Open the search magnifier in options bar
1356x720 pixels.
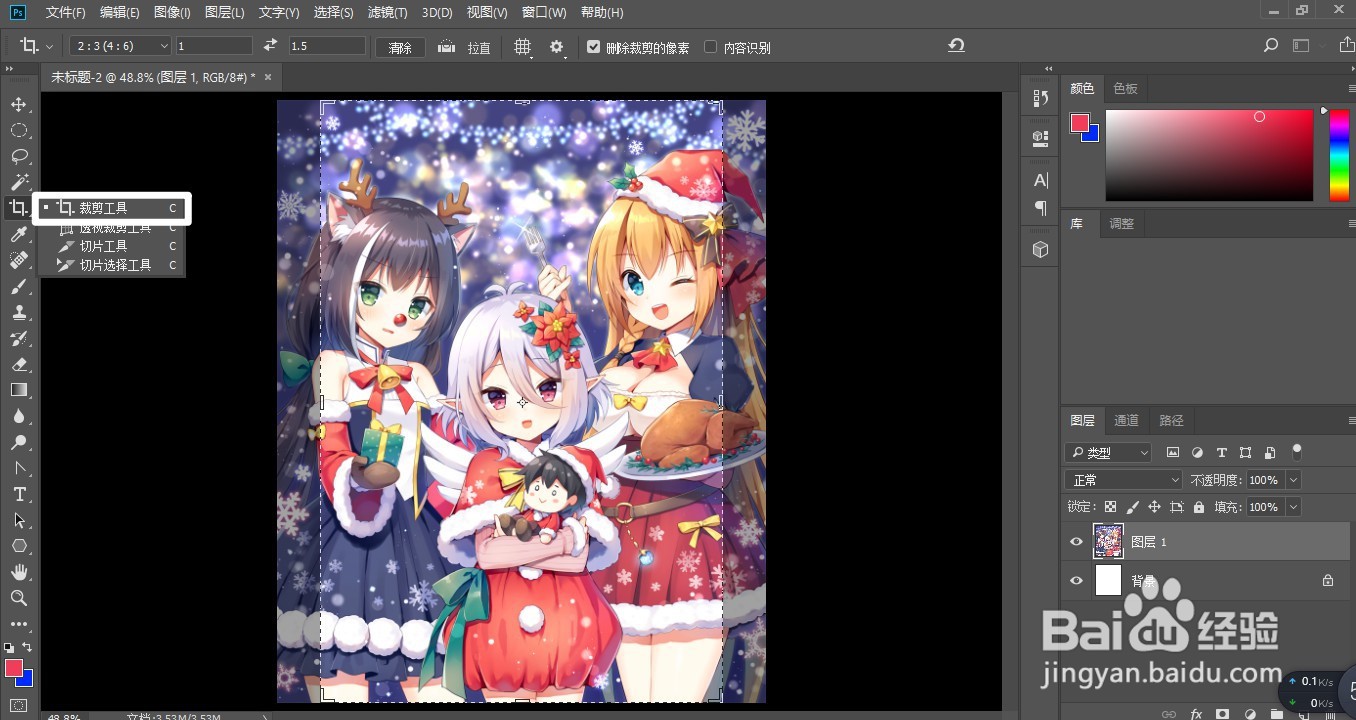point(1271,46)
